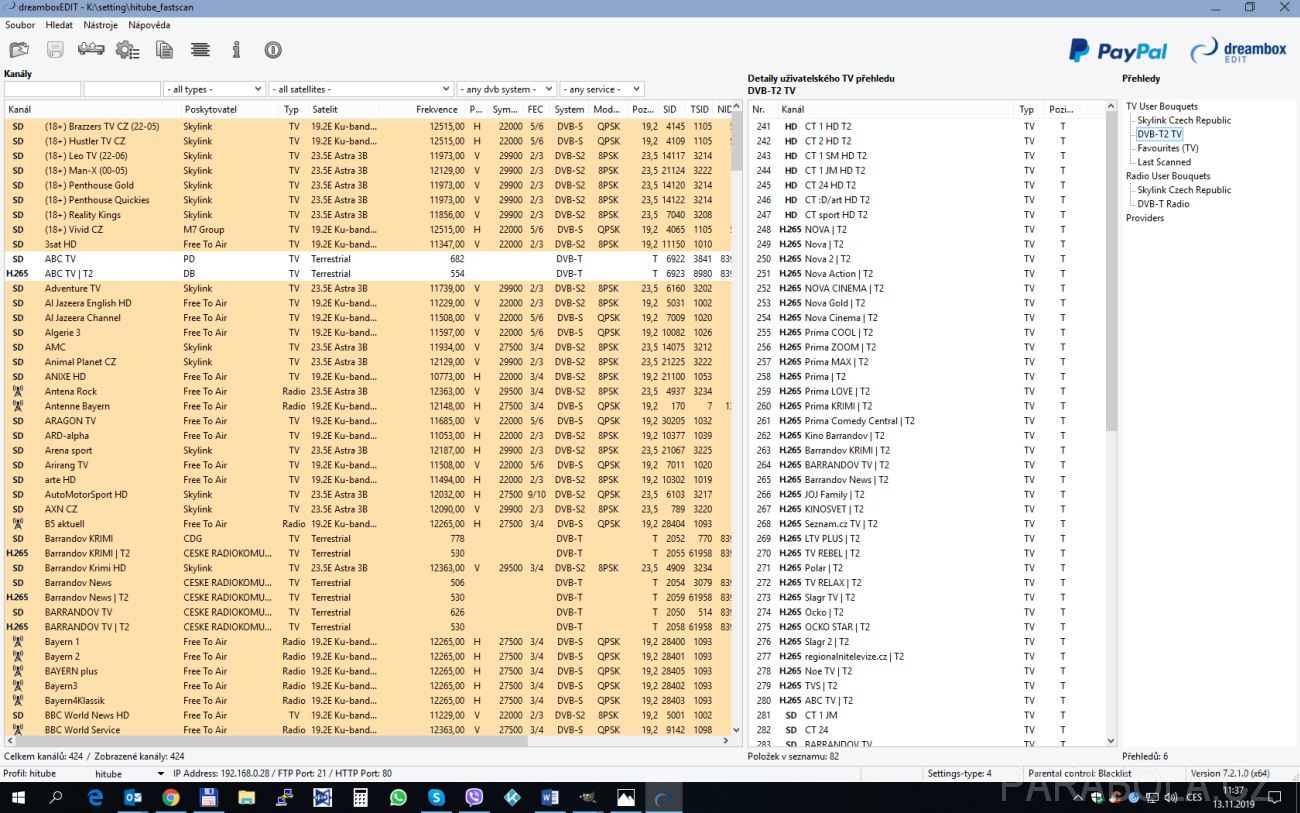Open the FTP transfer toolbar icon

(90, 49)
